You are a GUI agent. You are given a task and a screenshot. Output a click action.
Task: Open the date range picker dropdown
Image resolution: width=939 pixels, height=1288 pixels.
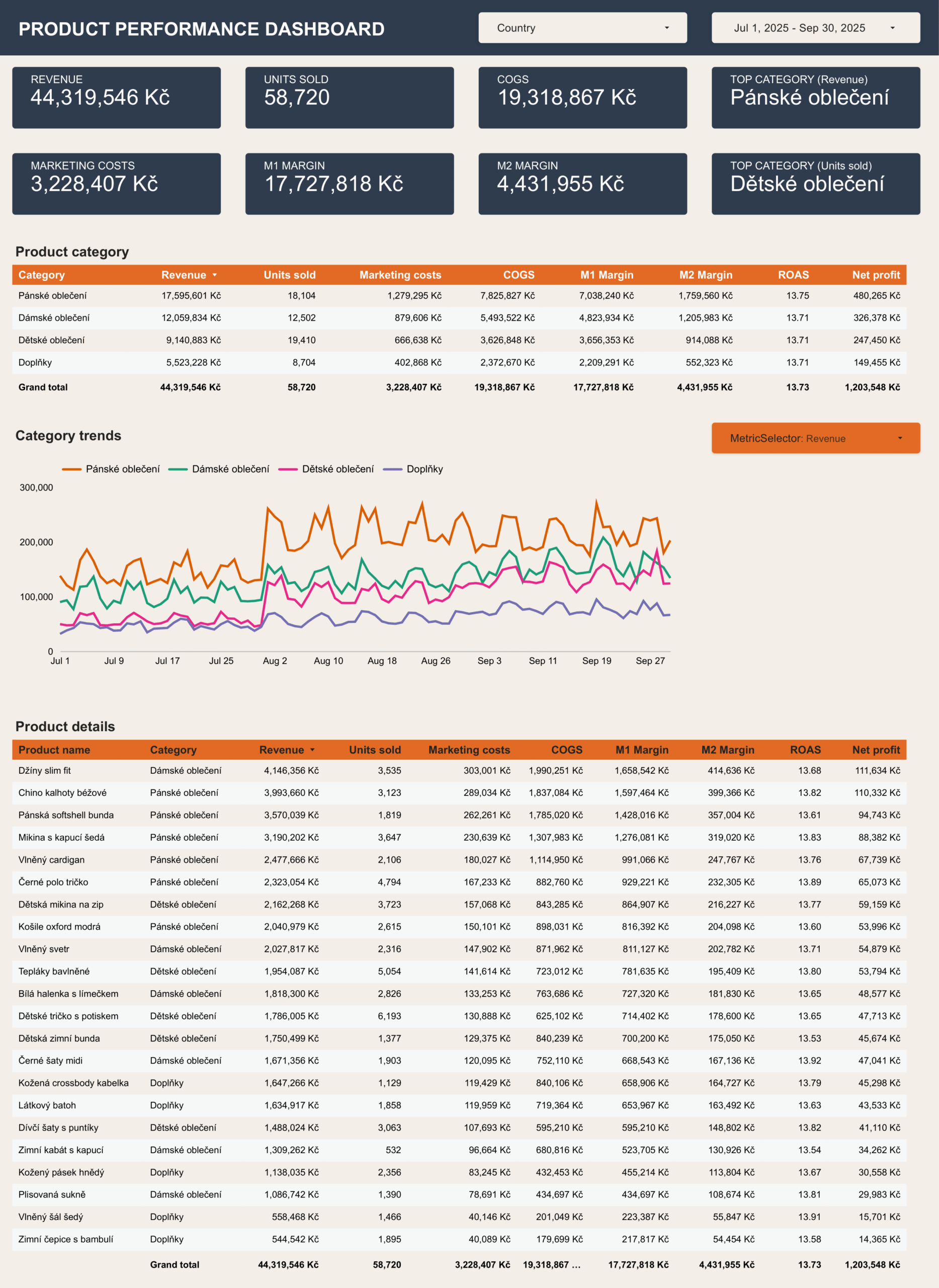(815, 28)
